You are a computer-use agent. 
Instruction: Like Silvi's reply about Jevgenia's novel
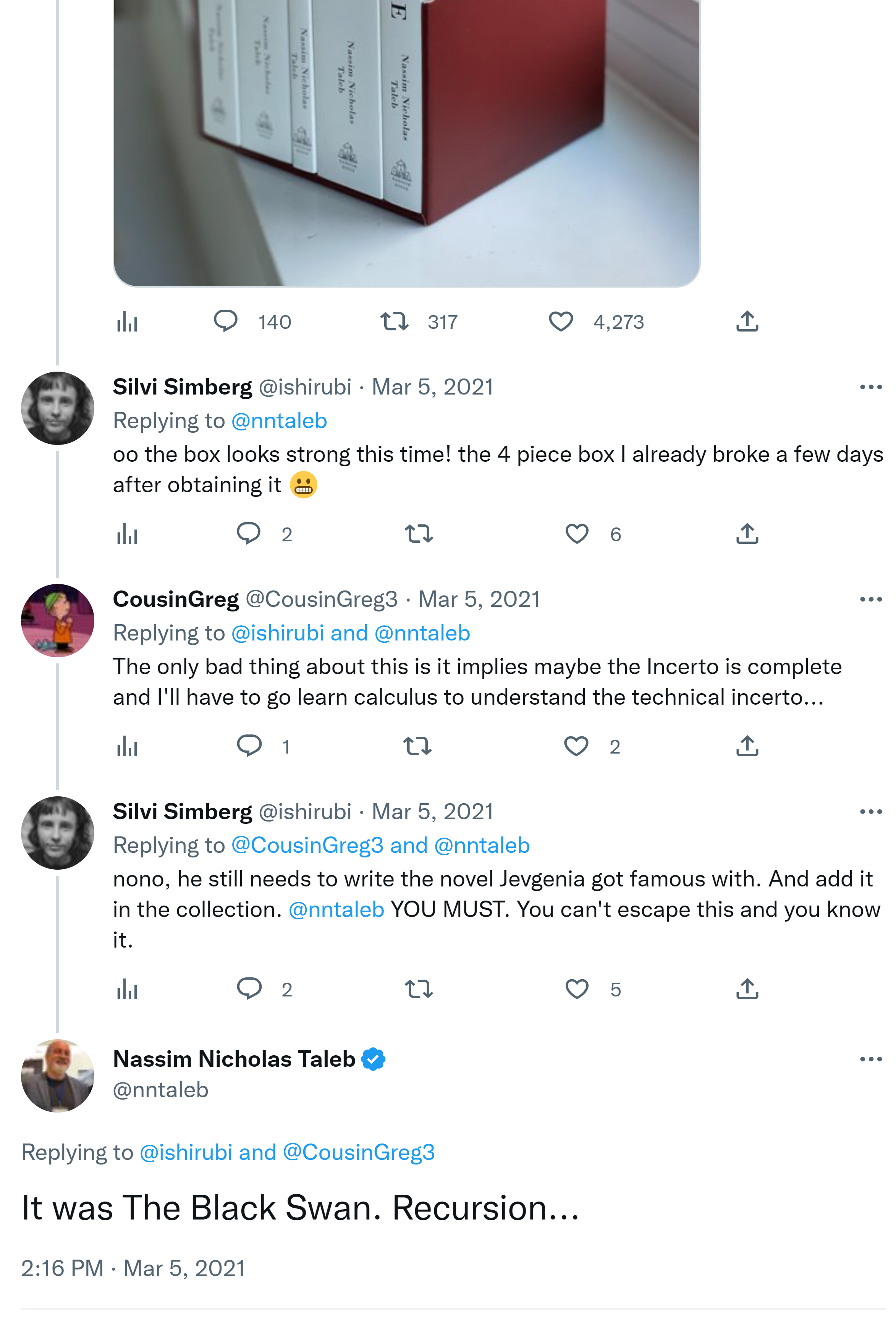pos(577,989)
